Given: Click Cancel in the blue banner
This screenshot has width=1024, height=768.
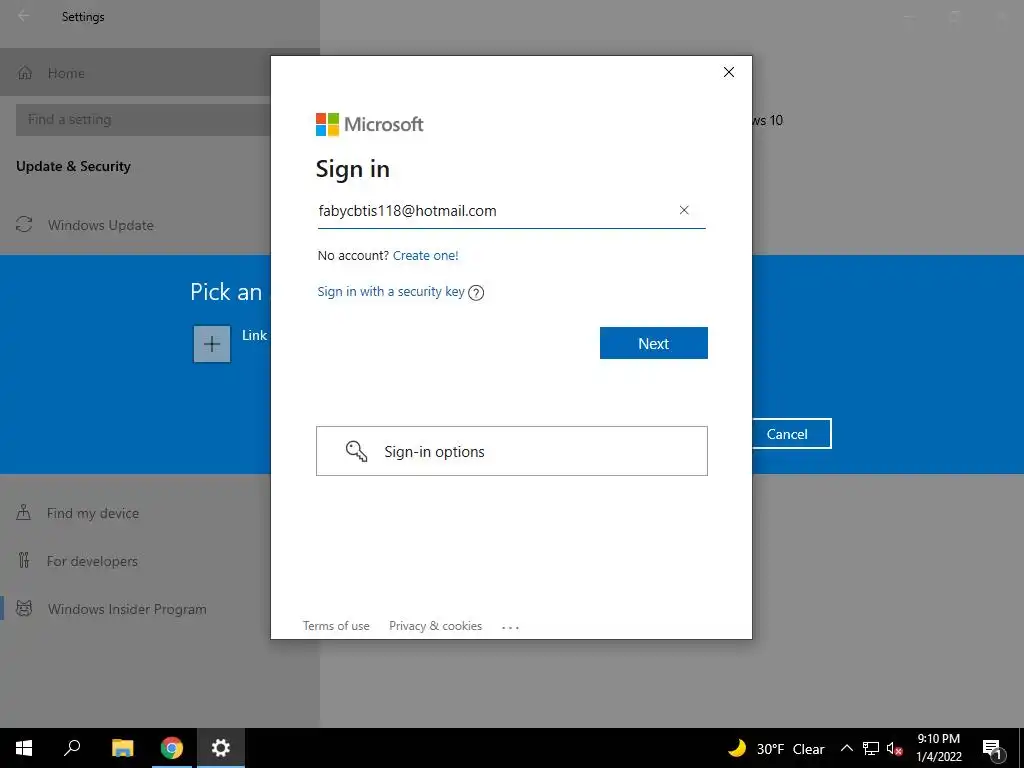Looking at the screenshot, I should pyautogui.click(x=787, y=434).
